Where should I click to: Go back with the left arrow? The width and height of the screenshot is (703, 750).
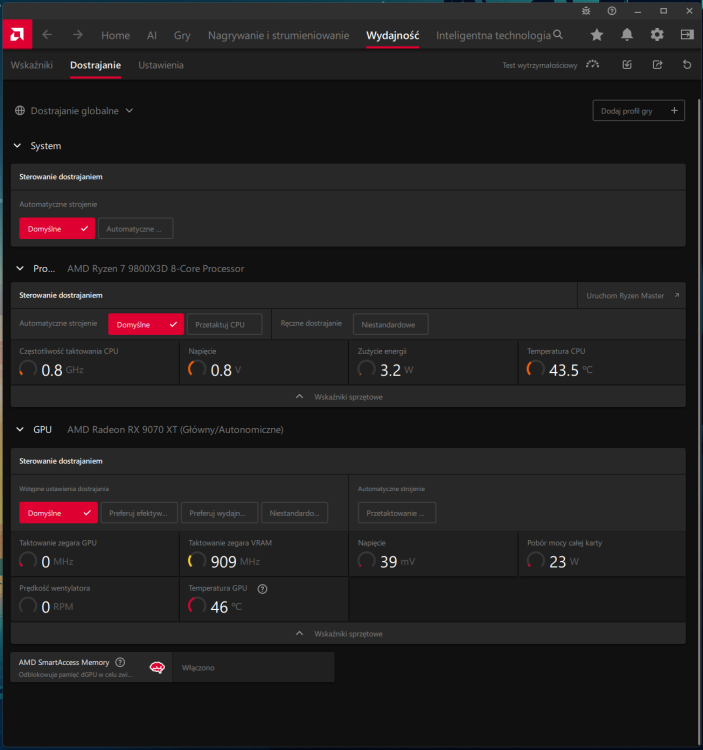(x=47, y=35)
